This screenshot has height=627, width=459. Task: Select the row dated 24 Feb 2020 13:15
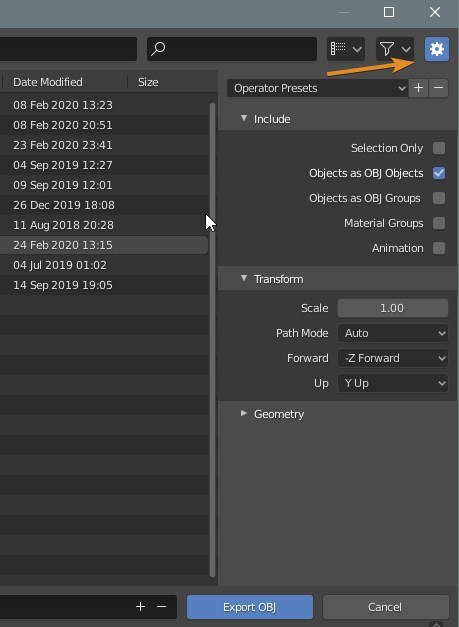pyautogui.click(x=104, y=245)
